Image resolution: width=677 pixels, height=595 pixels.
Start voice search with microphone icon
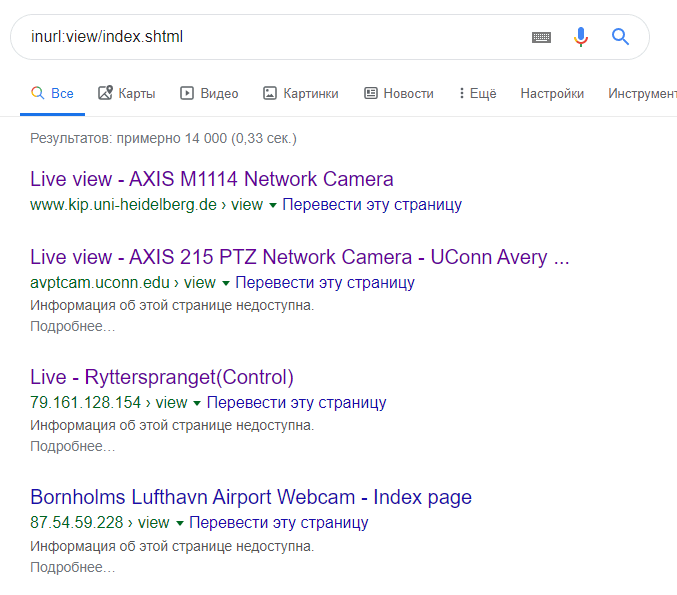tap(581, 37)
